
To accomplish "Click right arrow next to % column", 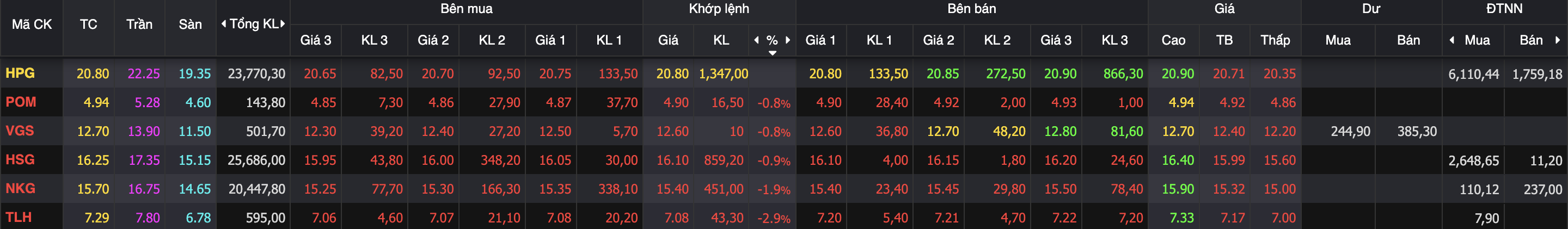I will coord(788,40).
